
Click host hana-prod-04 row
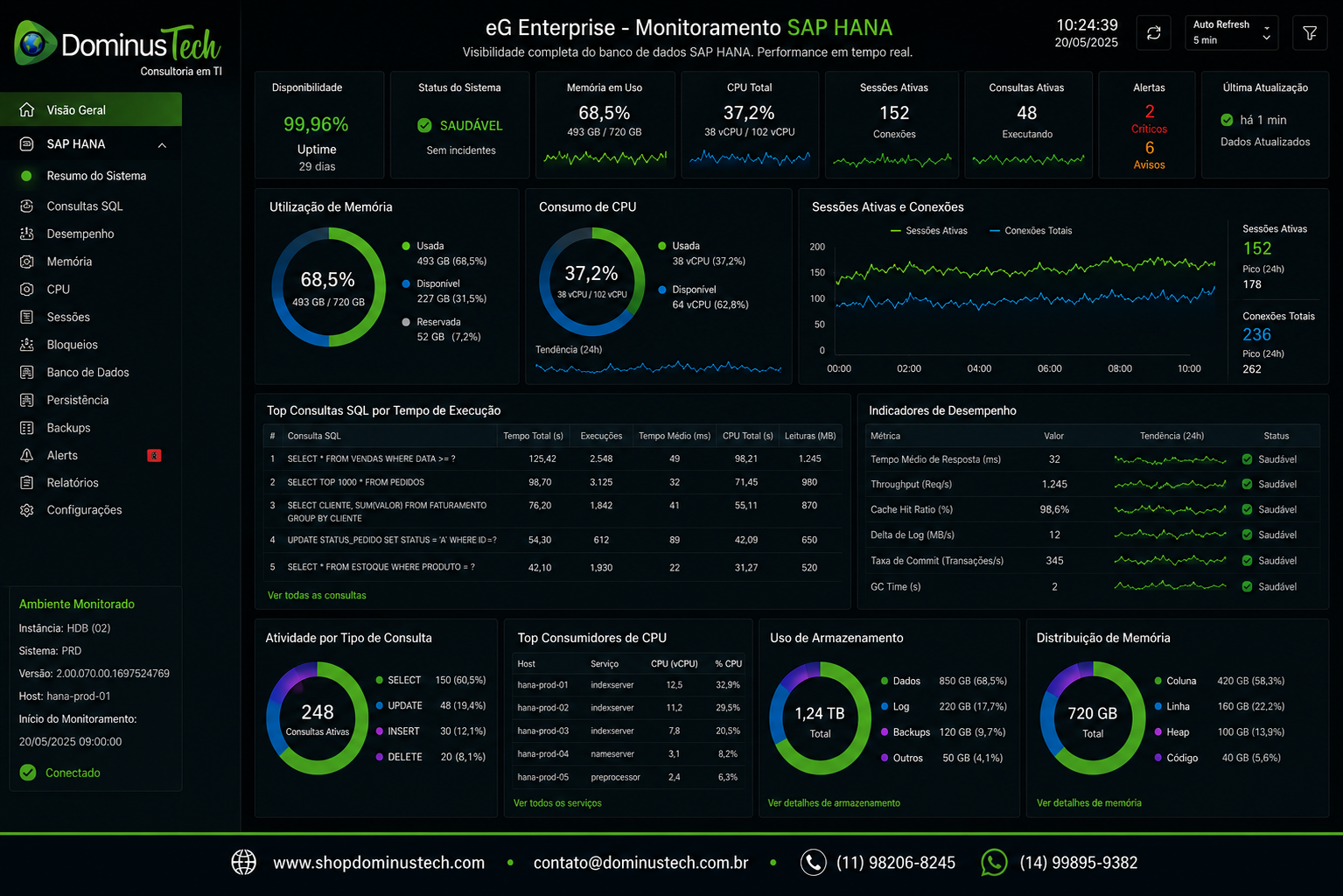pyautogui.click(x=629, y=753)
